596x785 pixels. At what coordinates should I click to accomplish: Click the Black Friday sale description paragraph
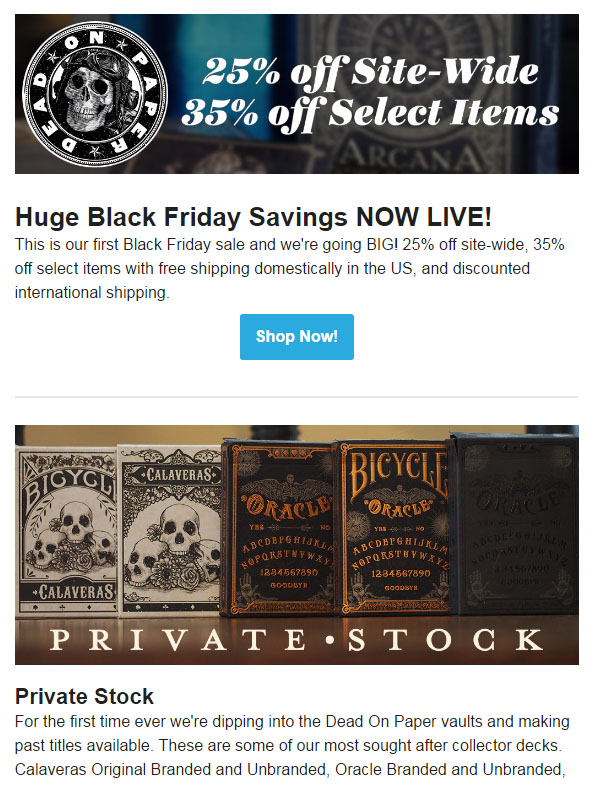click(289, 268)
